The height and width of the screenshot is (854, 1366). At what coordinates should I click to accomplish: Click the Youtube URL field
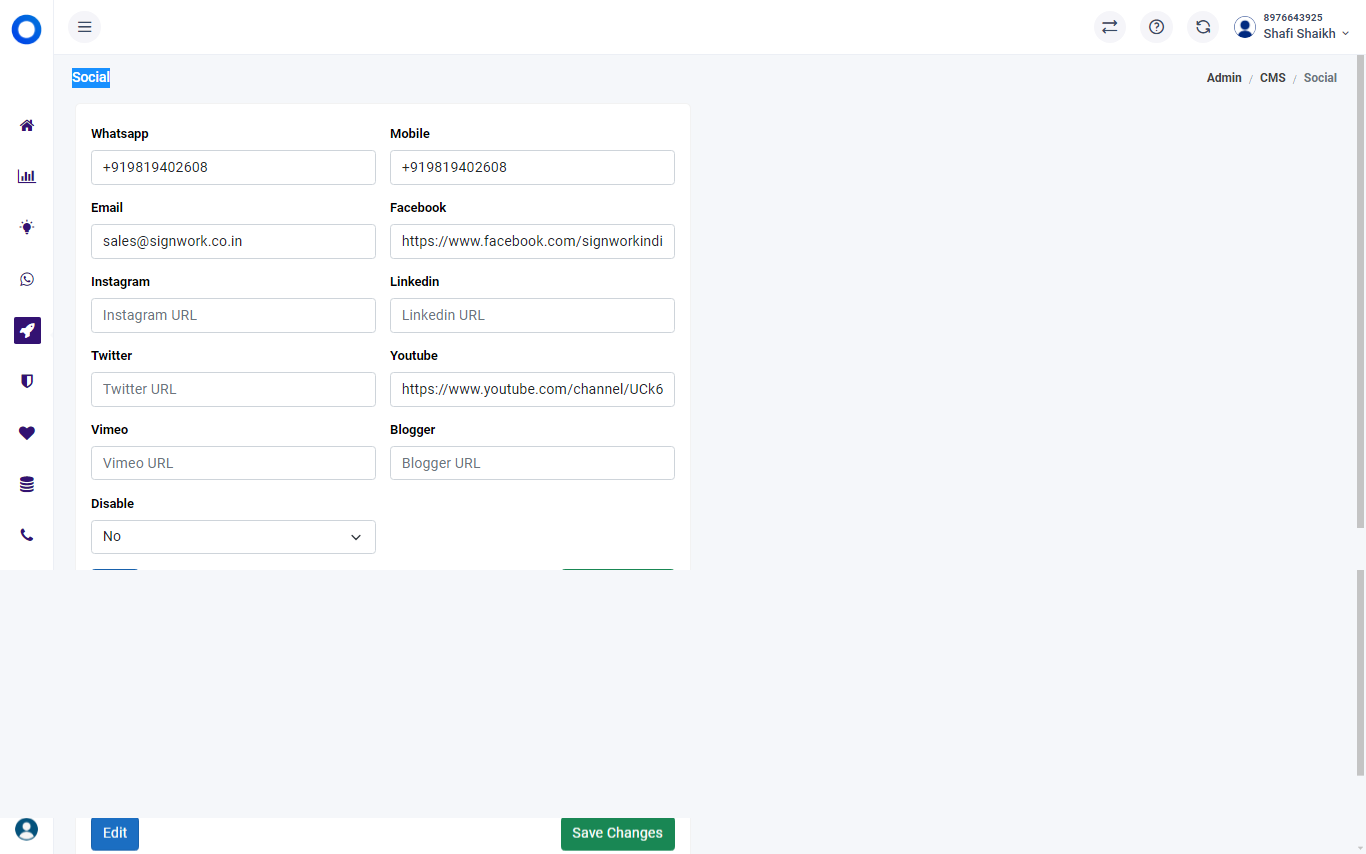tap(532, 389)
